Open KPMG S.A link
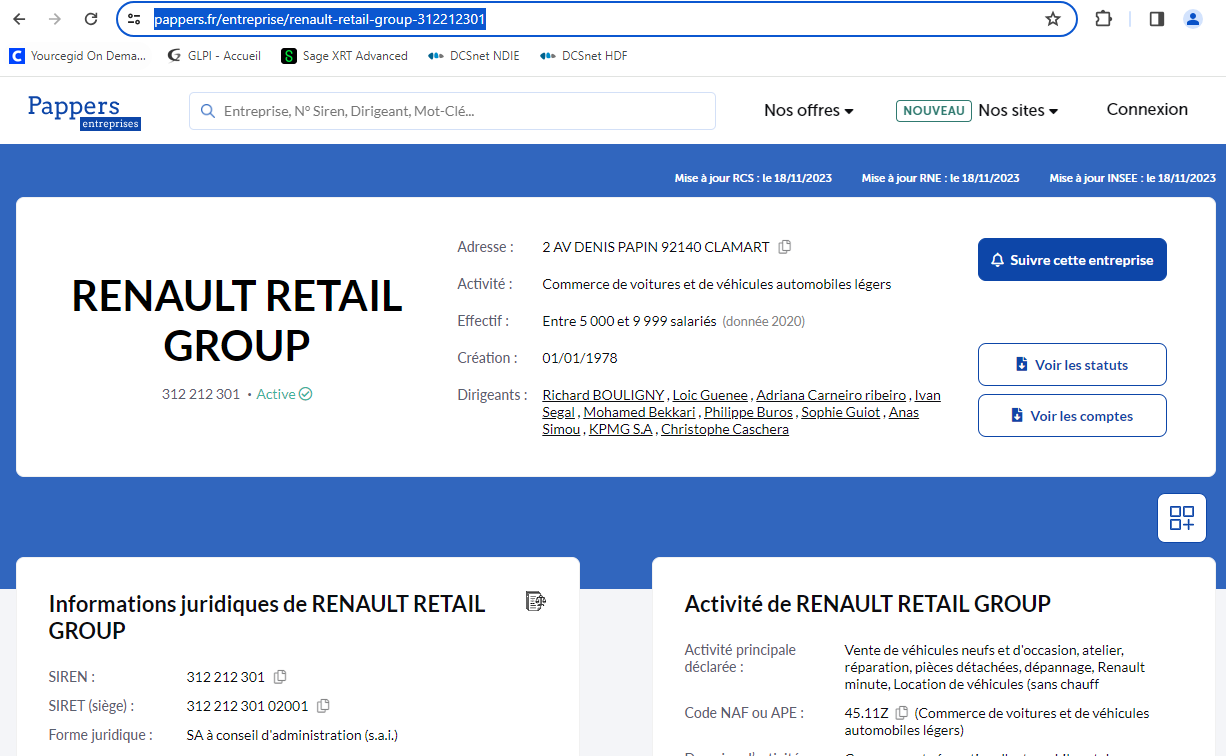The width and height of the screenshot is (1226, 756). 620,429
